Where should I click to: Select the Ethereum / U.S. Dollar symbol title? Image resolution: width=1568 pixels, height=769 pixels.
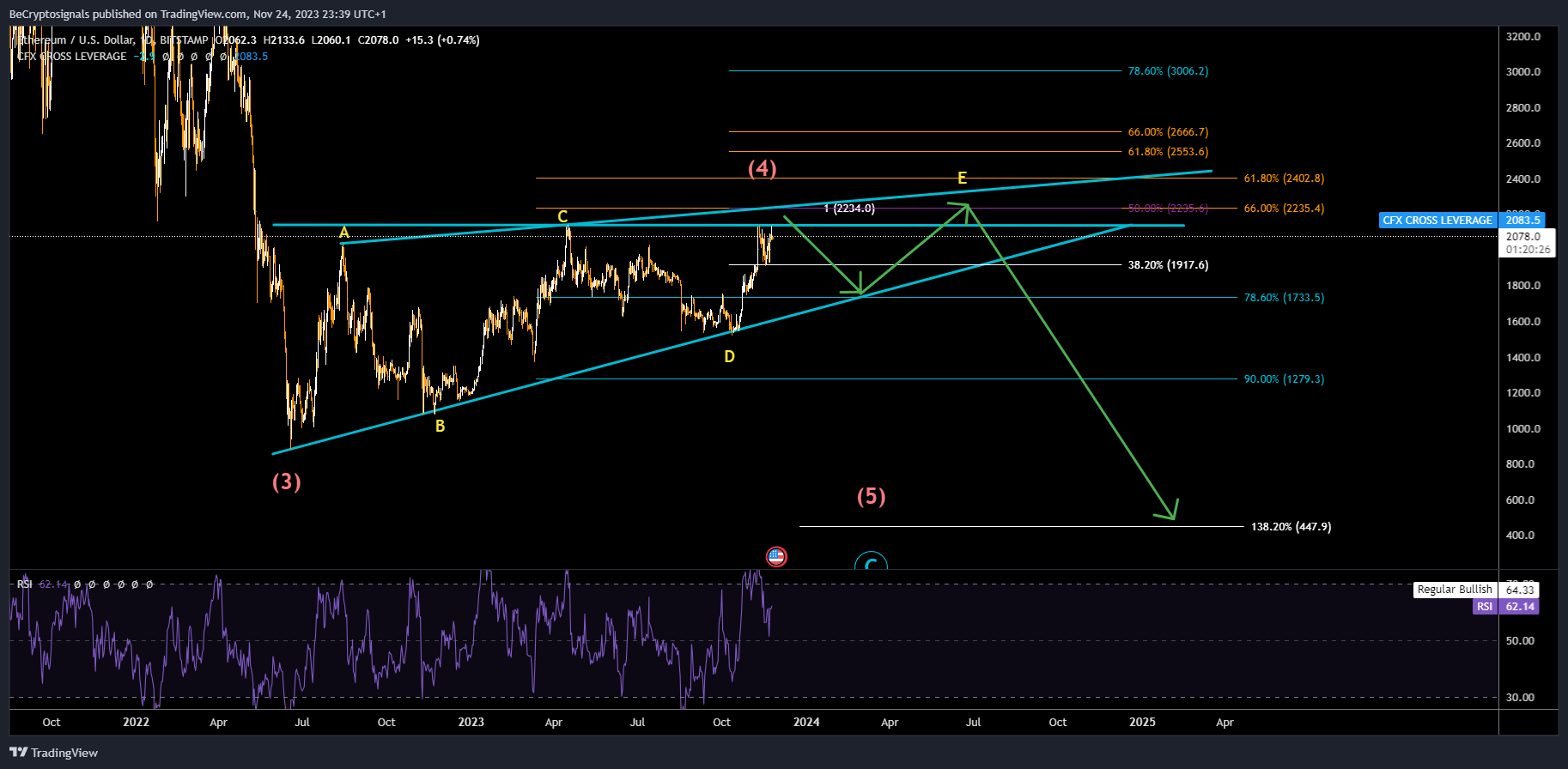click(76, 39)
